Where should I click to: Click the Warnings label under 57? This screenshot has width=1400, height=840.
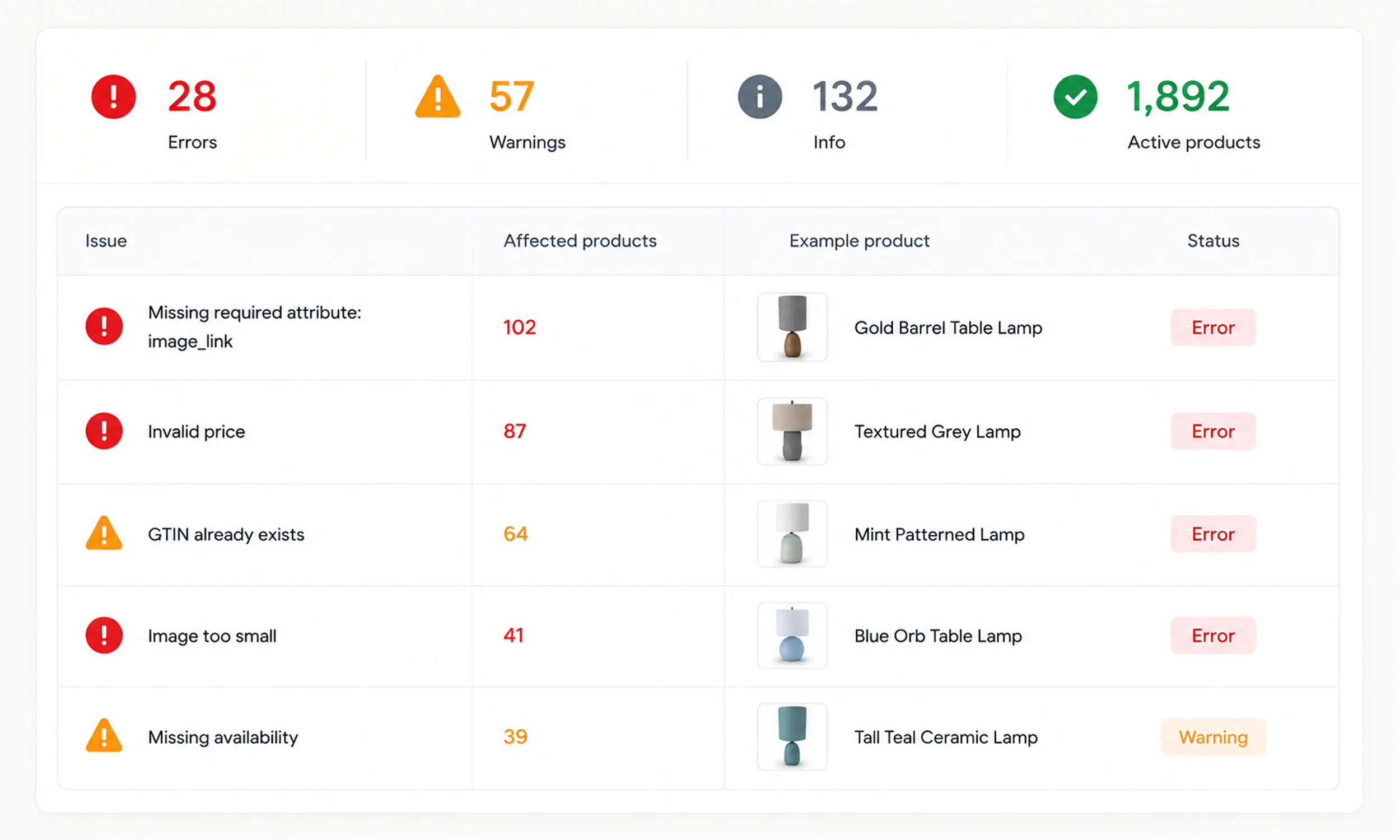click(527, 143)
